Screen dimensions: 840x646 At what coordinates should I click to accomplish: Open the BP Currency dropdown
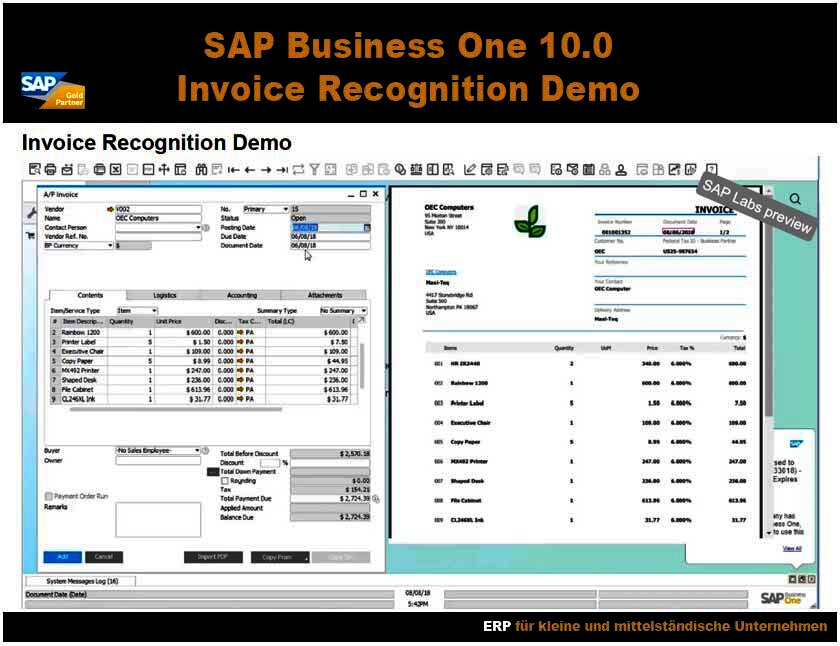coord(109,243)
